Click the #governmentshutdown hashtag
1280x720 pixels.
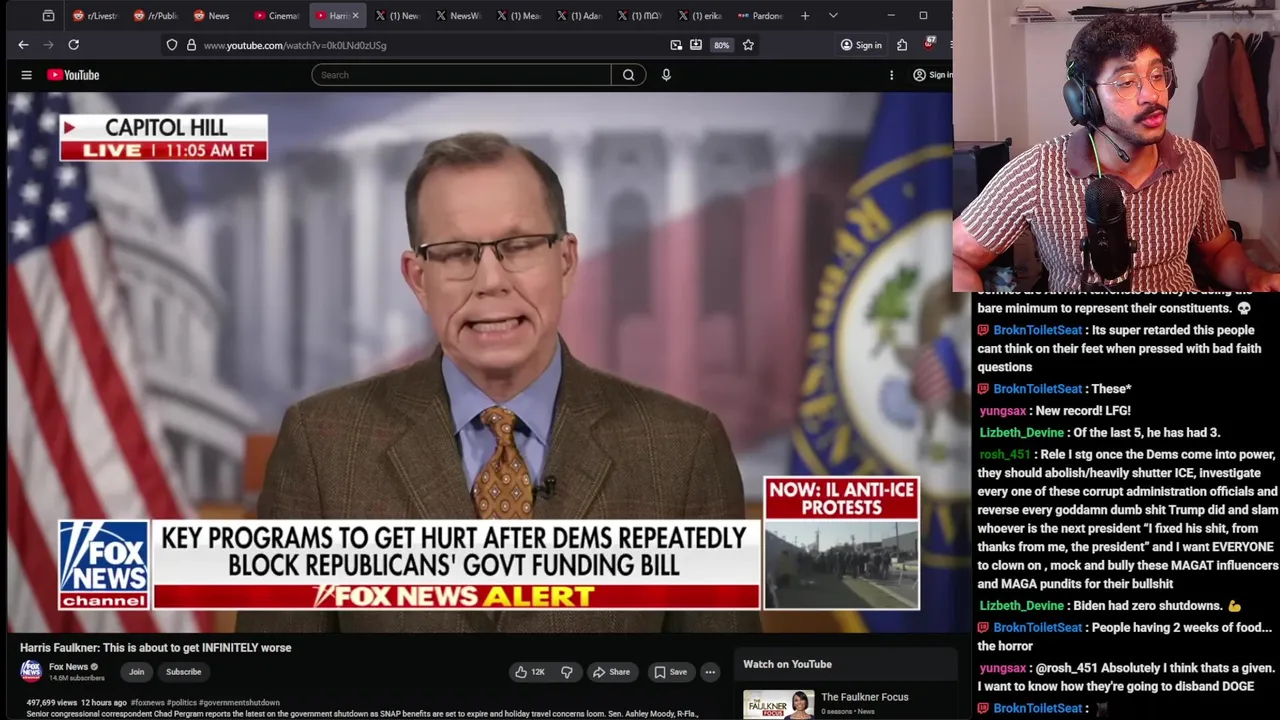[240, 703]
